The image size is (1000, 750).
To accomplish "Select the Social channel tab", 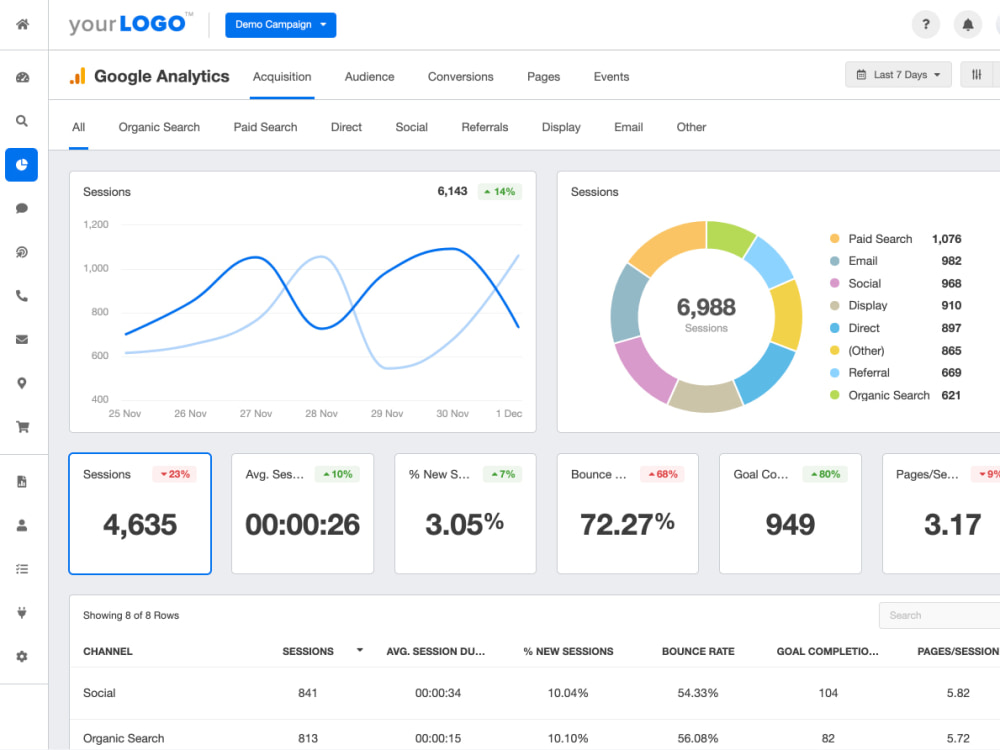I will 411,127.
